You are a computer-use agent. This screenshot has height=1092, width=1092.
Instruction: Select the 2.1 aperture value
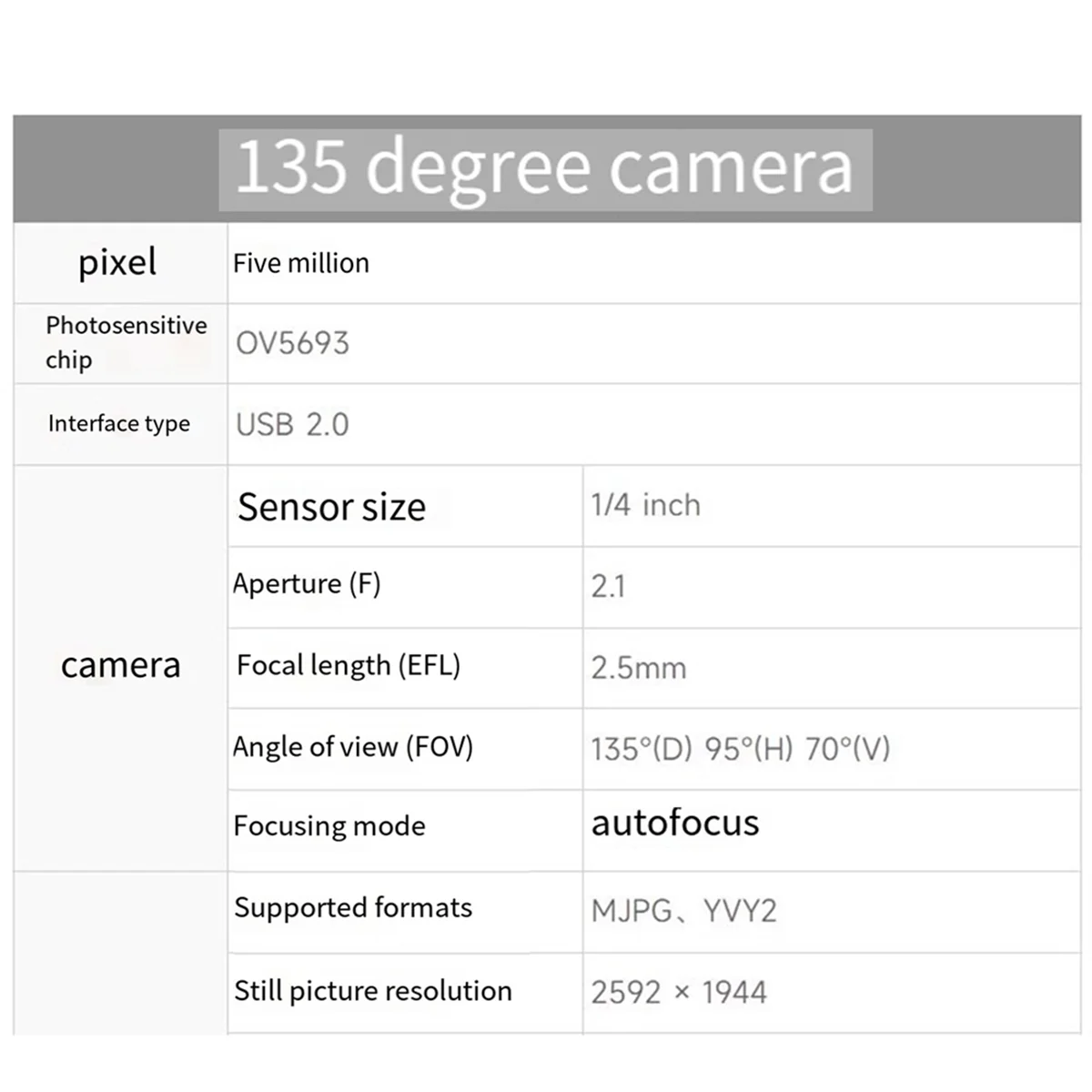(608, 586)
